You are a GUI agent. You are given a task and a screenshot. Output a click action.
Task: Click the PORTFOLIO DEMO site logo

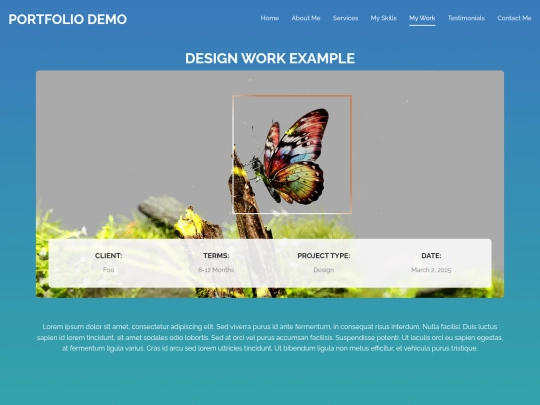(68, 19)
